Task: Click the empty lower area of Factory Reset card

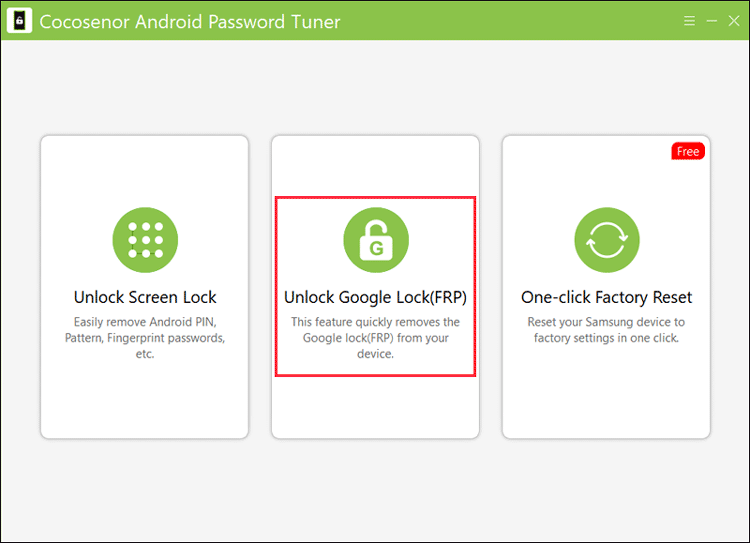Action: point(606,392)
